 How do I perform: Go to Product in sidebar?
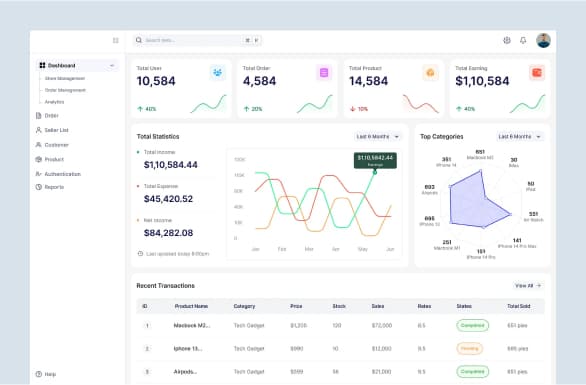(54, 159)
